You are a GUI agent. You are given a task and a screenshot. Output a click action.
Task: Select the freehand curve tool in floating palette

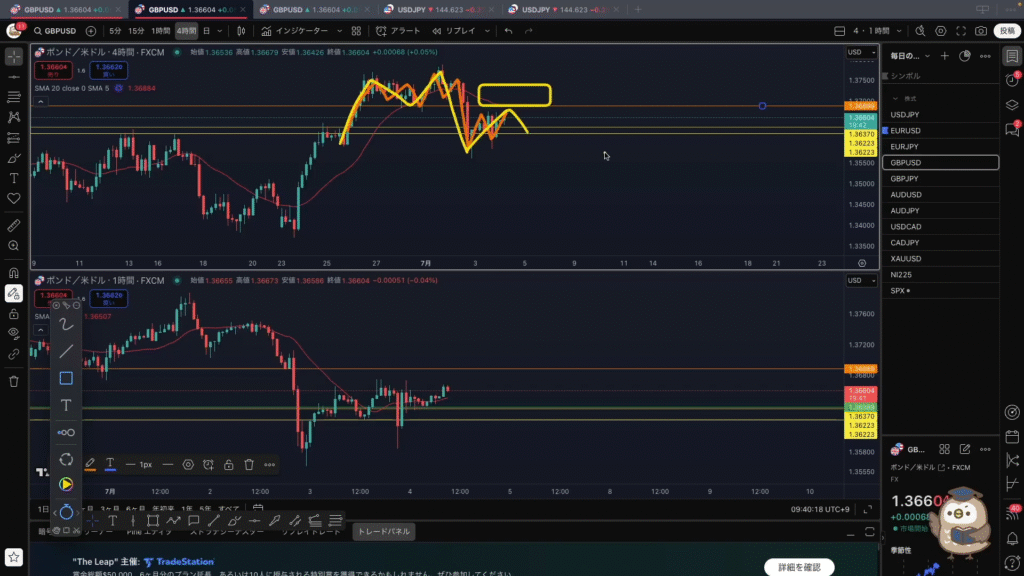(66, 325)
